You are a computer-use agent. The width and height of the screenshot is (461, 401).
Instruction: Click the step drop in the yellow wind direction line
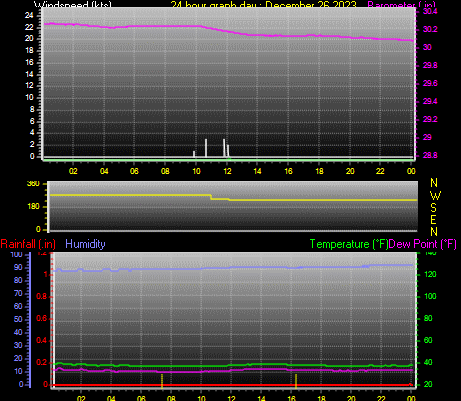[211, 197]
